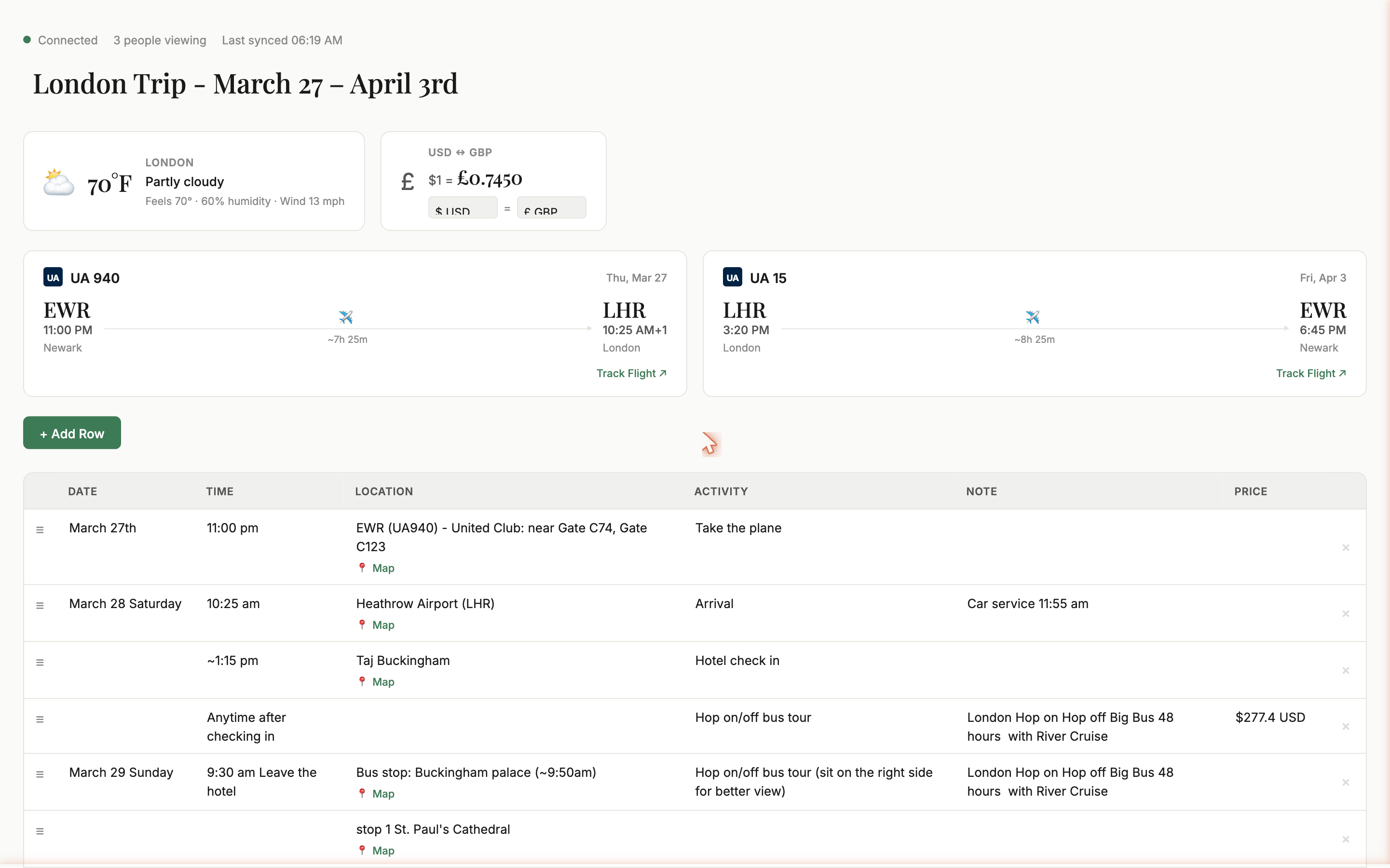Click the airplane icon on UA 15 route
This screenshot has height=868, width=1390.
click(x=1032, y=316)
